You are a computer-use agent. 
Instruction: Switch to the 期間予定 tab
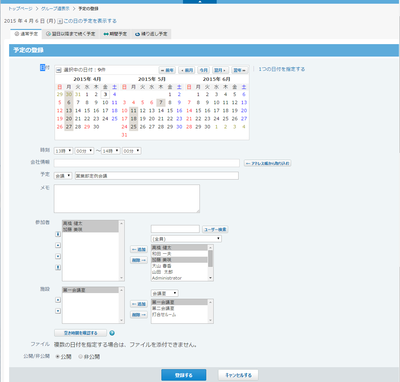(115, 34)
